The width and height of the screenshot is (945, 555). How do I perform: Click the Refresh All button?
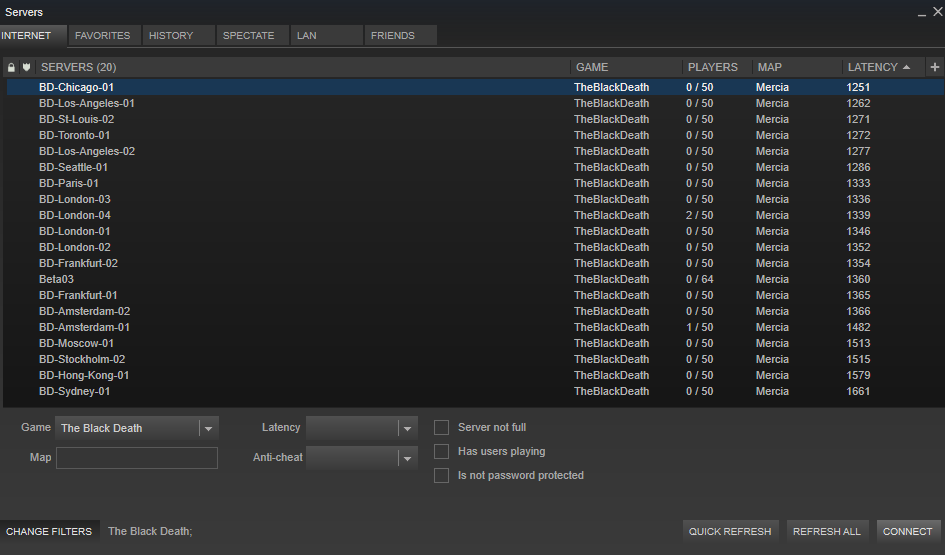click(x=826, y=532)
